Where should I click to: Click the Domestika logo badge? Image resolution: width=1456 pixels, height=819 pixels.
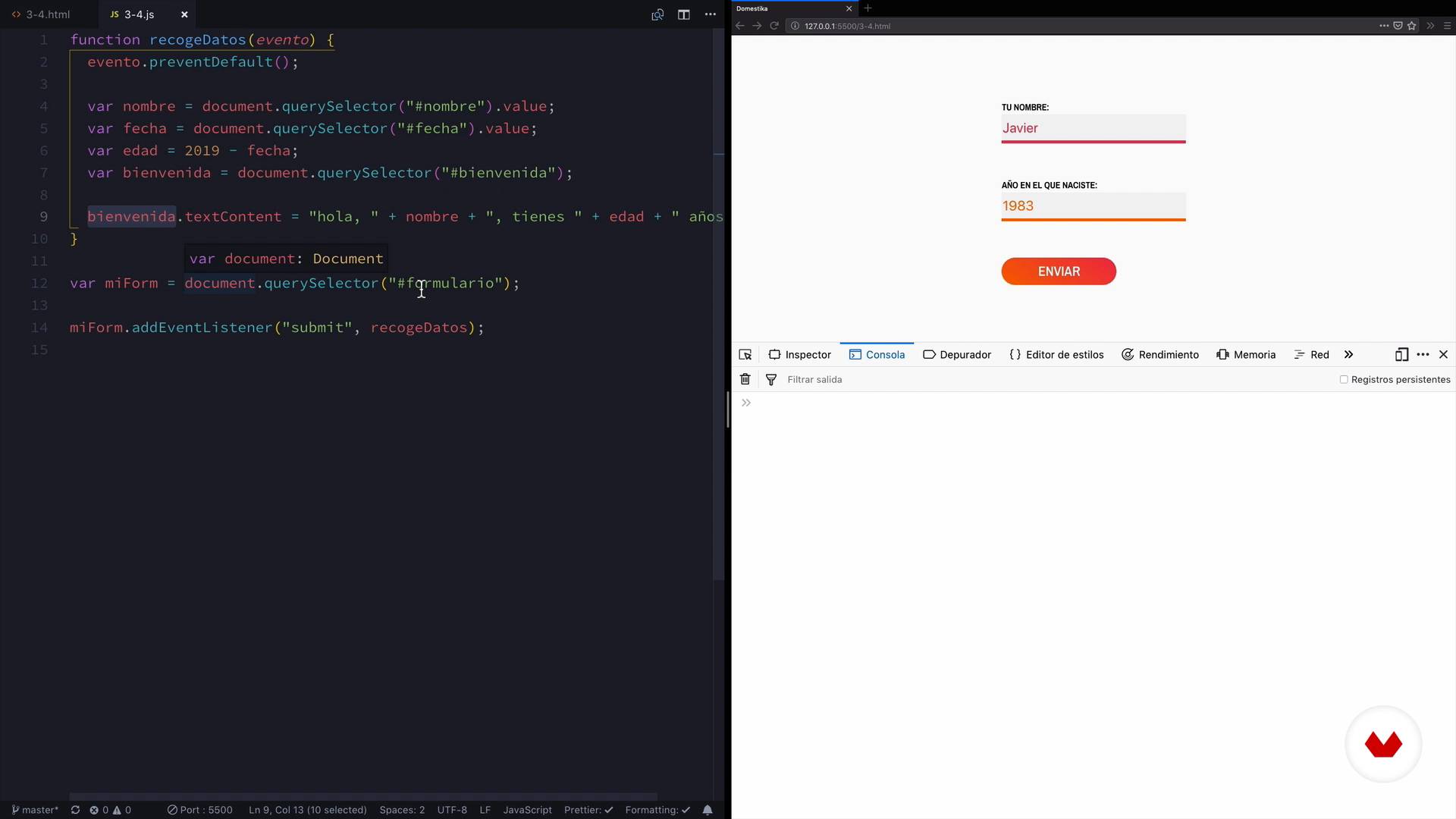[1383, 744]
